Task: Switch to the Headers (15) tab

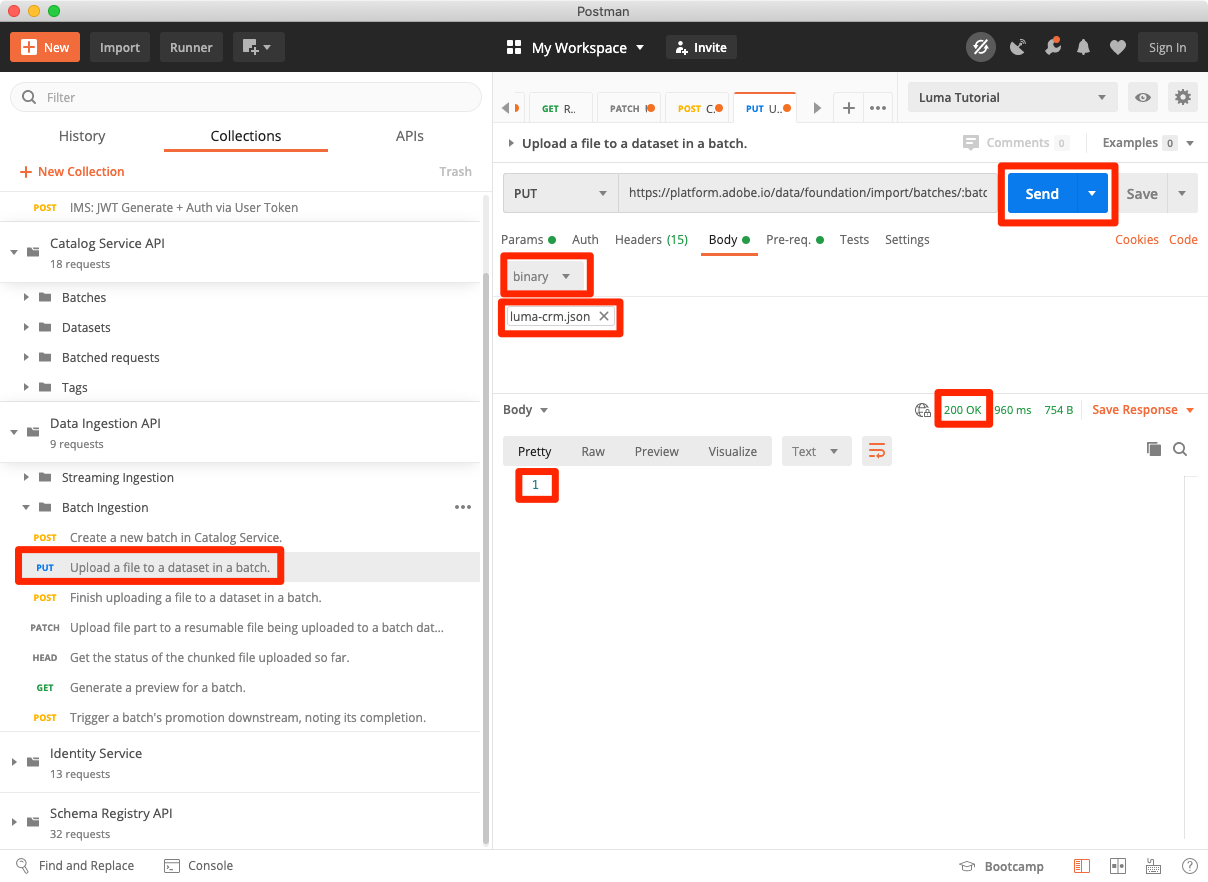Action: point(651,239)
